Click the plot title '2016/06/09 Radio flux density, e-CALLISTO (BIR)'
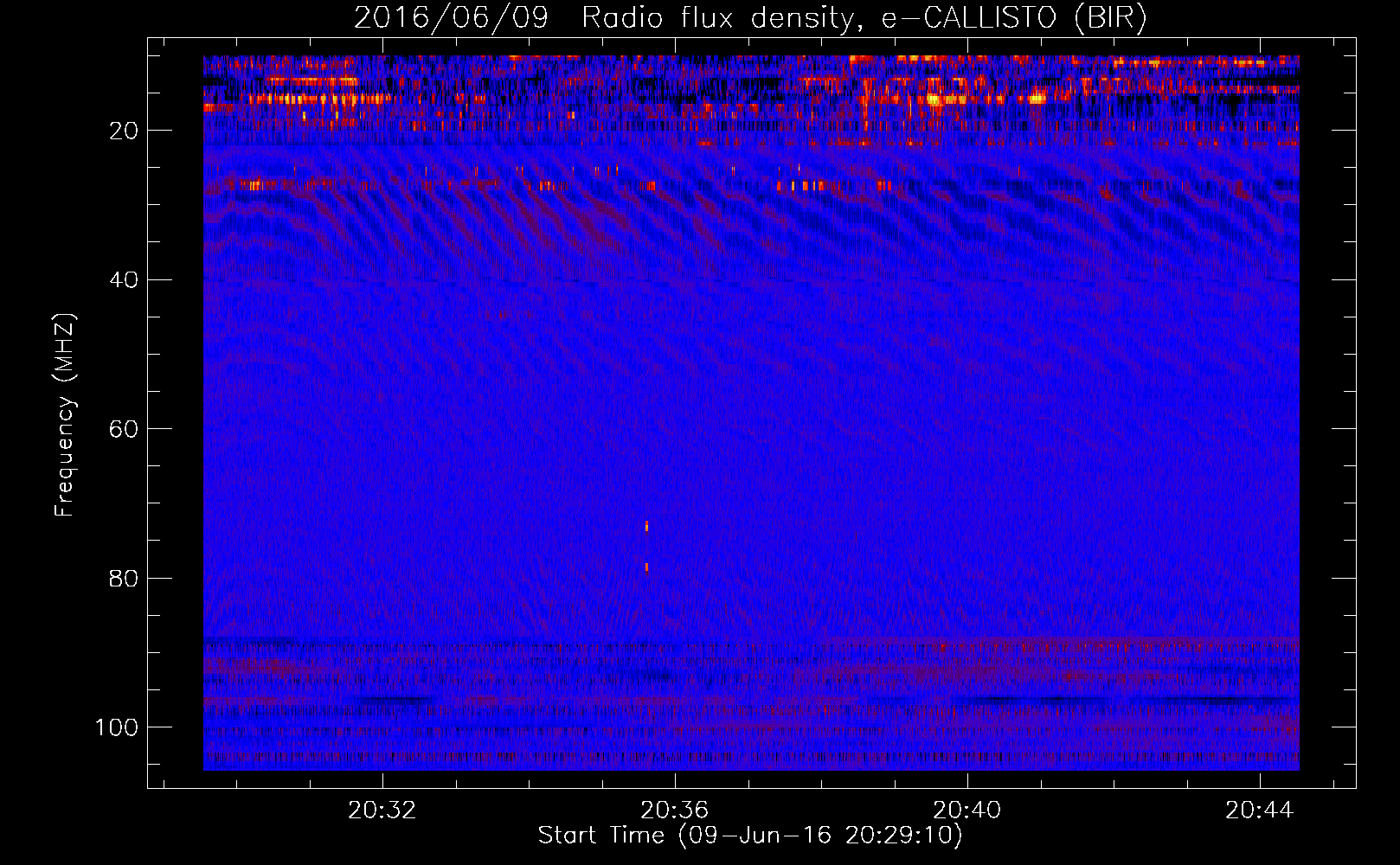 click(x=750, y=18)
